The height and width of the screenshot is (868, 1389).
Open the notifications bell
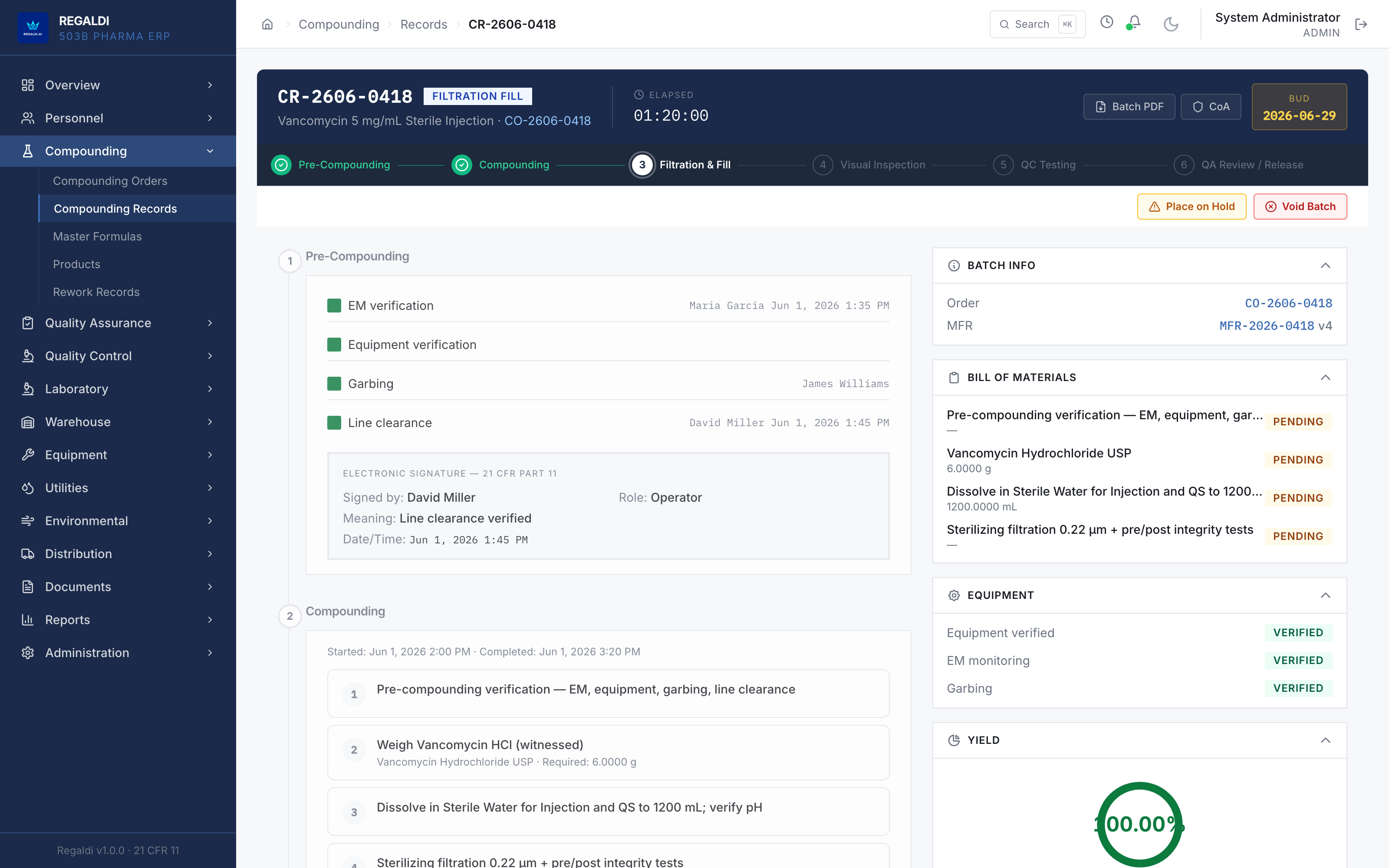(1134, 23)
